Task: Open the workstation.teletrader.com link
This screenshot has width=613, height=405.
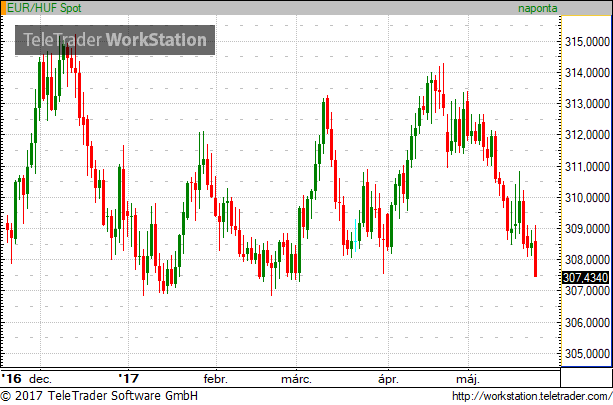Action: [x=532, y=396]
